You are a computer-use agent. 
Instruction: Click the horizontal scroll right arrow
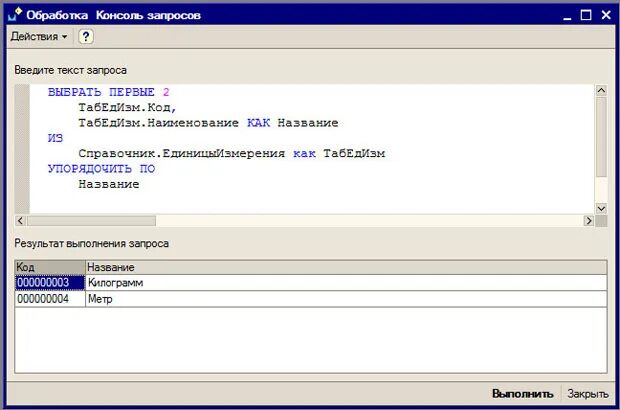pyautogui.click(x=588, y=221)
